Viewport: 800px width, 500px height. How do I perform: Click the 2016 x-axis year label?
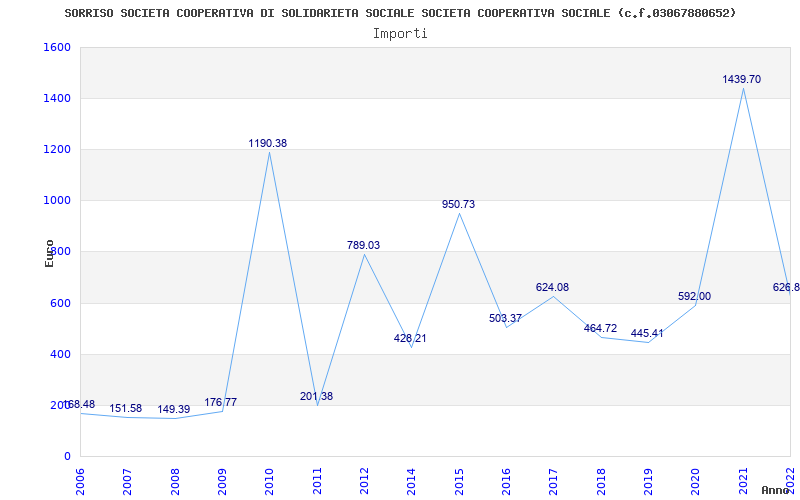click(506, 481)
